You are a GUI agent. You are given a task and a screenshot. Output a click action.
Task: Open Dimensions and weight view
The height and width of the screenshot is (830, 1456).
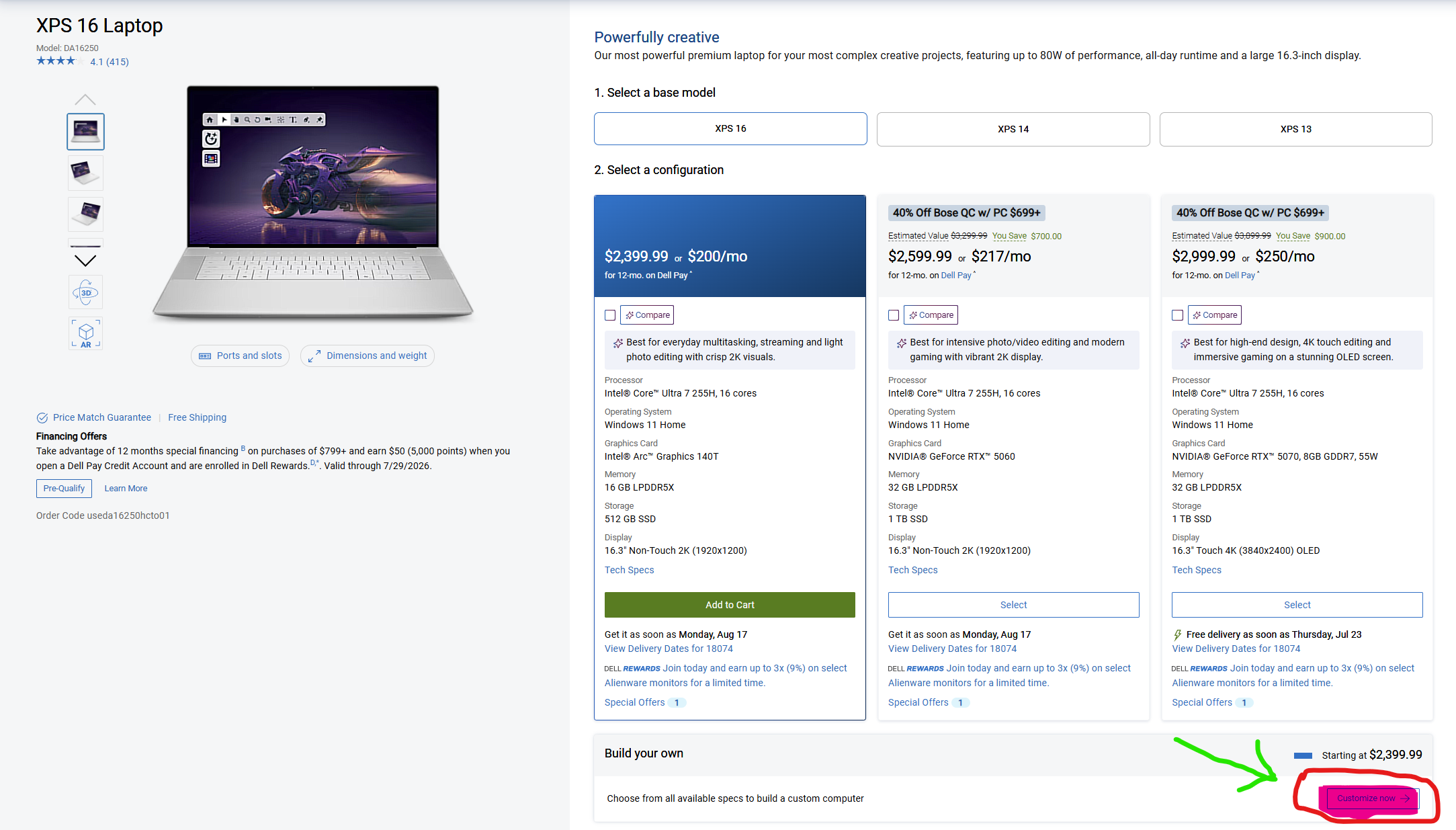pyautogui.click(x=368, y=356)
